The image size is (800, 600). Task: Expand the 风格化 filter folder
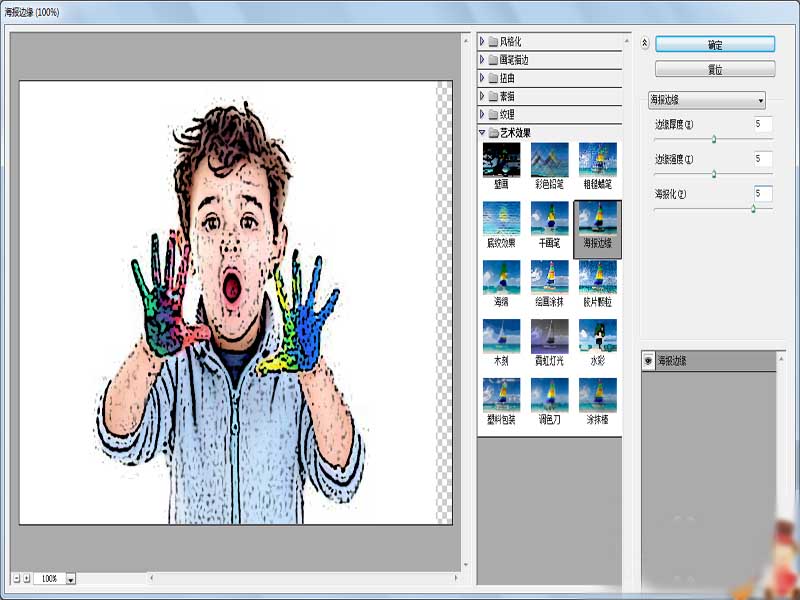coord(482,41)
